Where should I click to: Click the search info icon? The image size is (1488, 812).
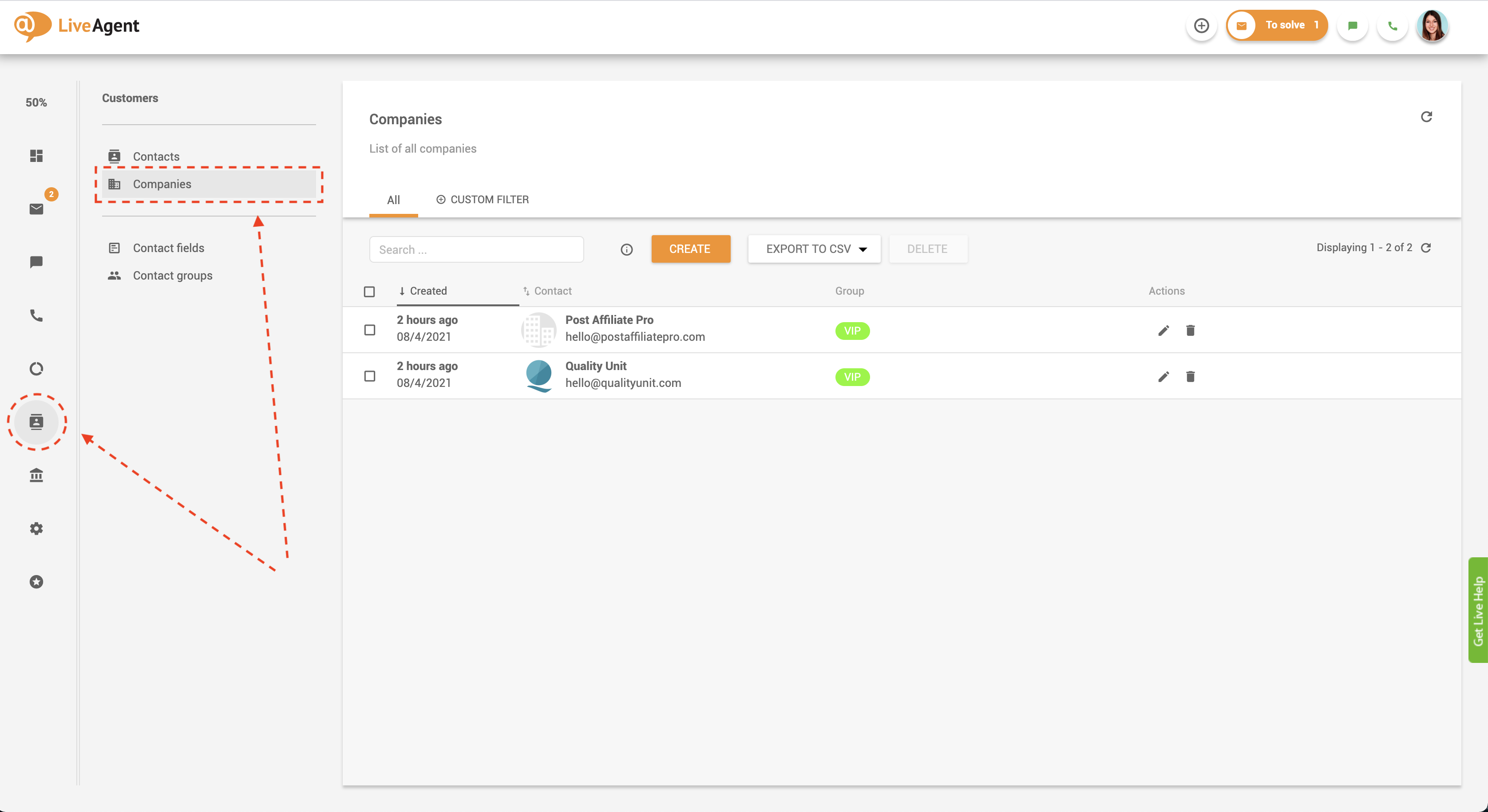pos(627,249)
